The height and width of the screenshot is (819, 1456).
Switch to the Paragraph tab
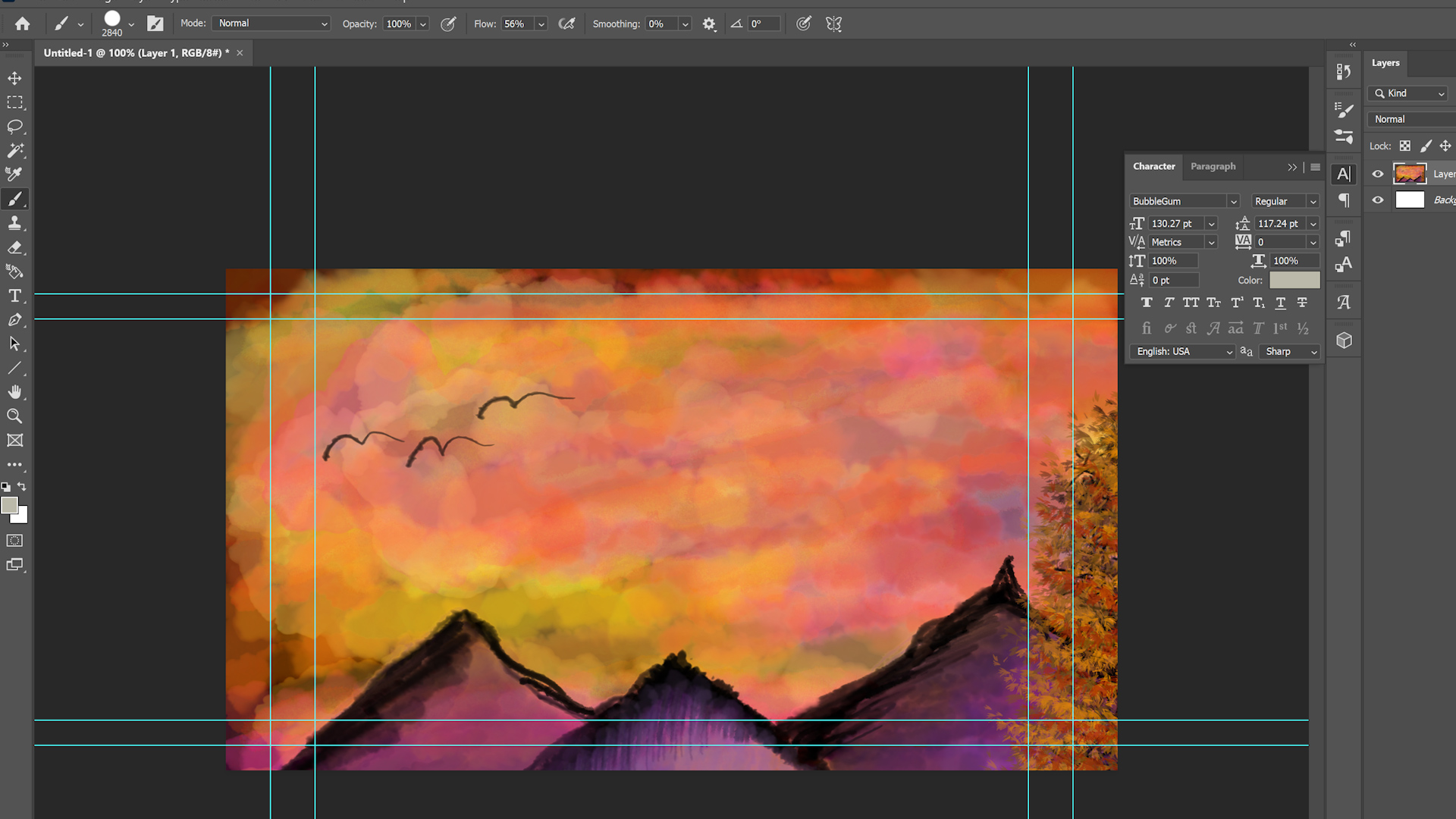[1213, 166]
